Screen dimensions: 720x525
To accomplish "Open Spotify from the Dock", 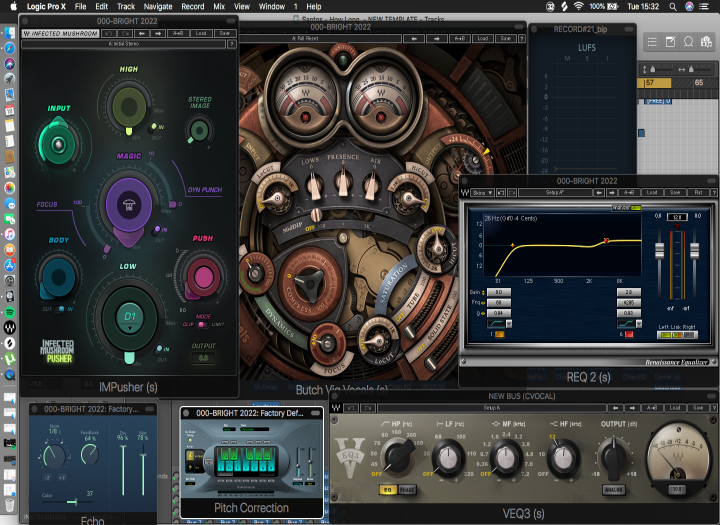I will coord(10,312).
